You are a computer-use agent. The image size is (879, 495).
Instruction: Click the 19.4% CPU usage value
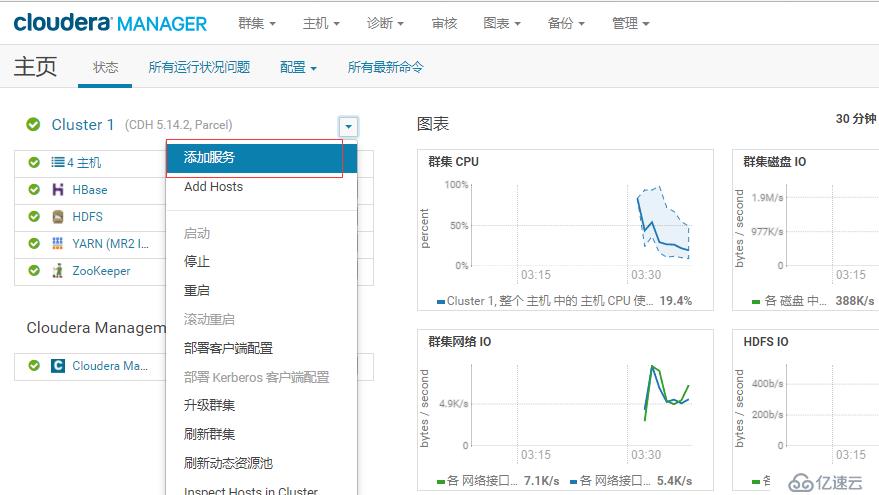click(676, 301)
